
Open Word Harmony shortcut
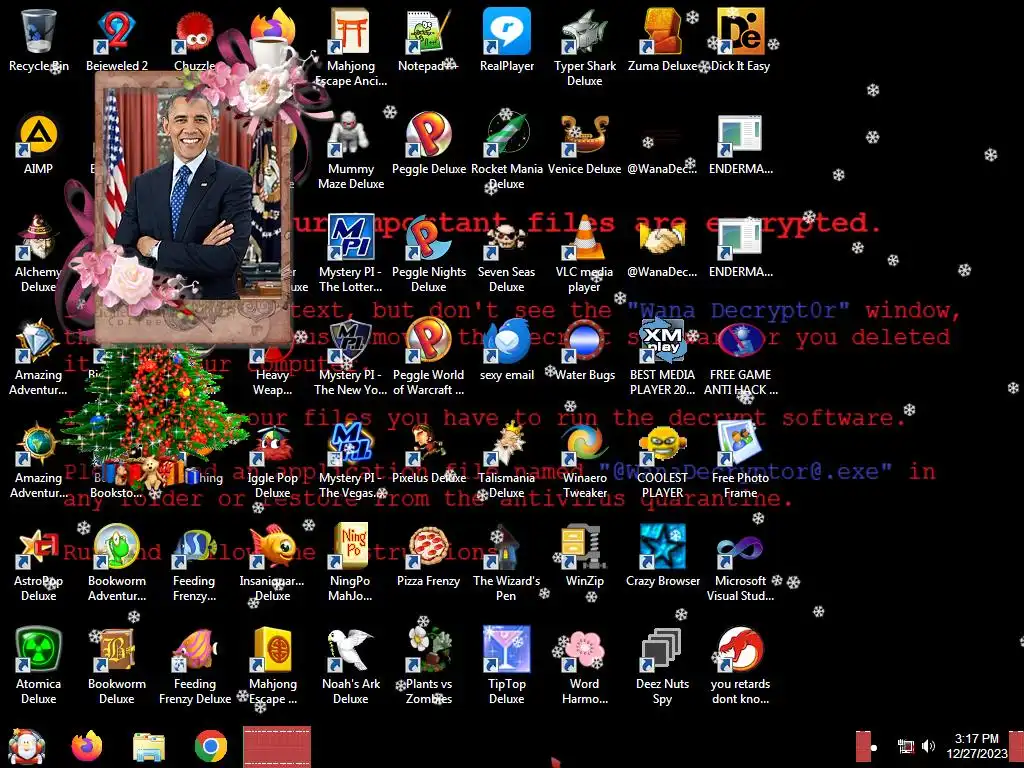tap(584, 665)
